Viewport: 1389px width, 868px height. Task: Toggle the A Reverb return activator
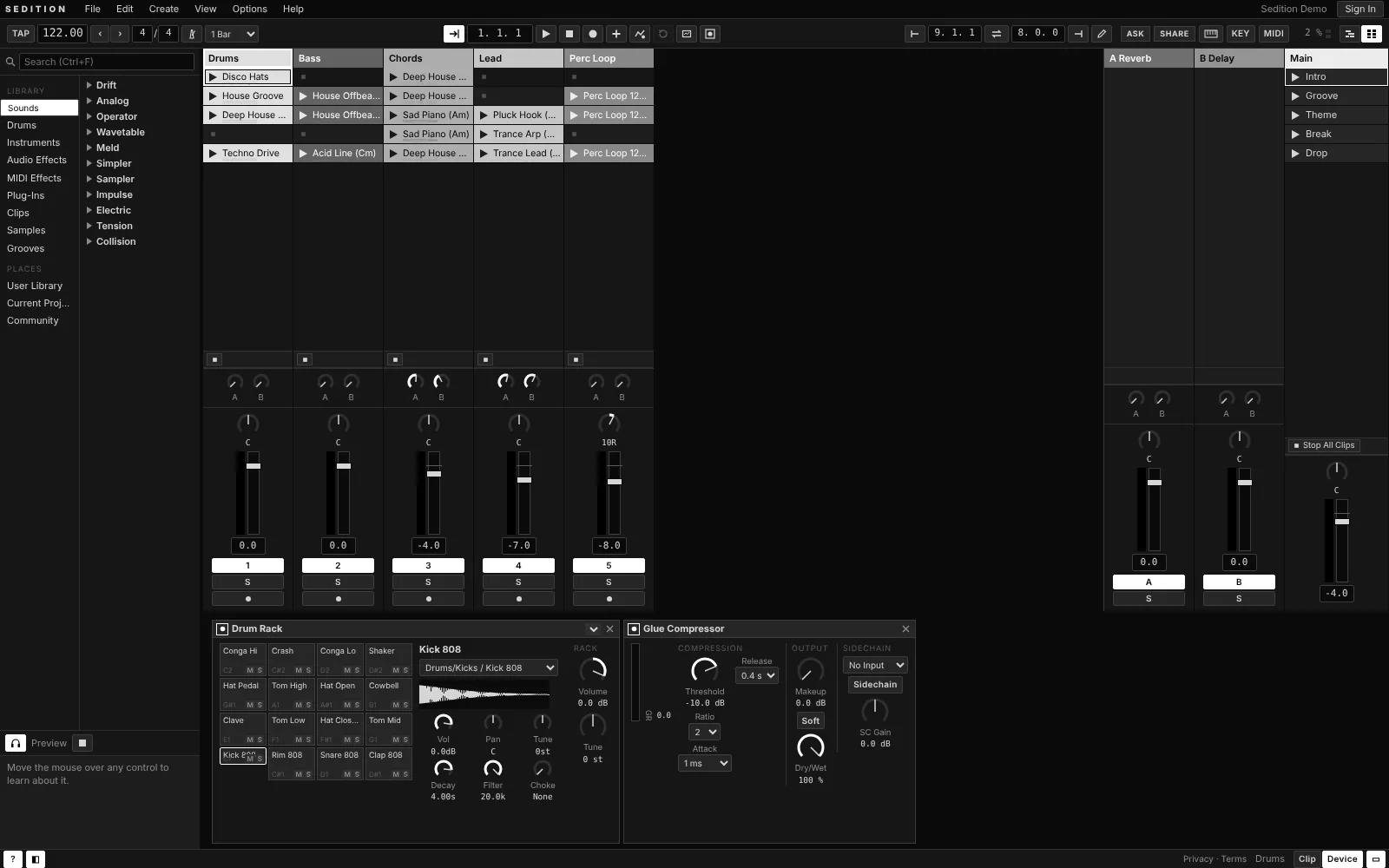click(x=1149, y=582)
